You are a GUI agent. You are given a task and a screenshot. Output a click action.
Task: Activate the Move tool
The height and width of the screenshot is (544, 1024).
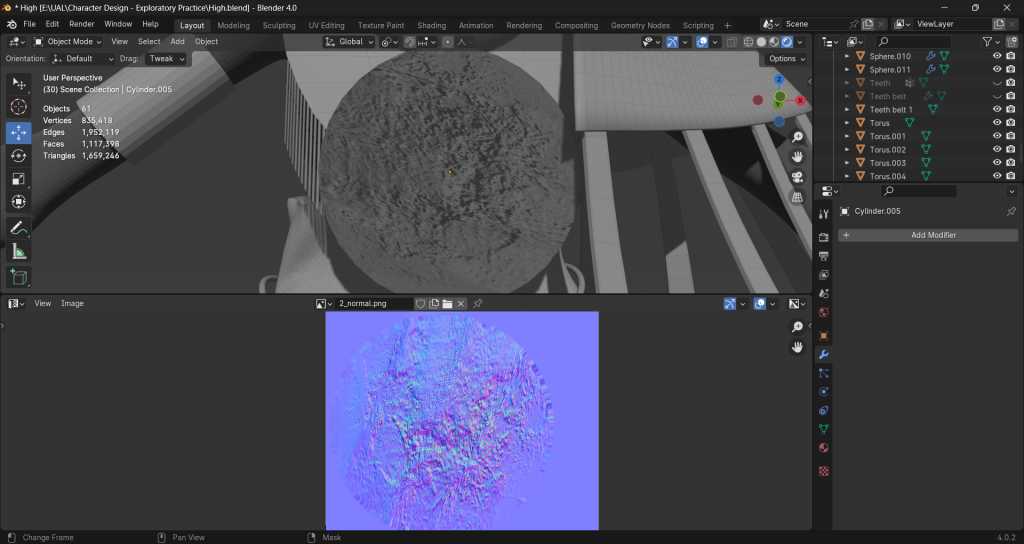pos(18,133)
